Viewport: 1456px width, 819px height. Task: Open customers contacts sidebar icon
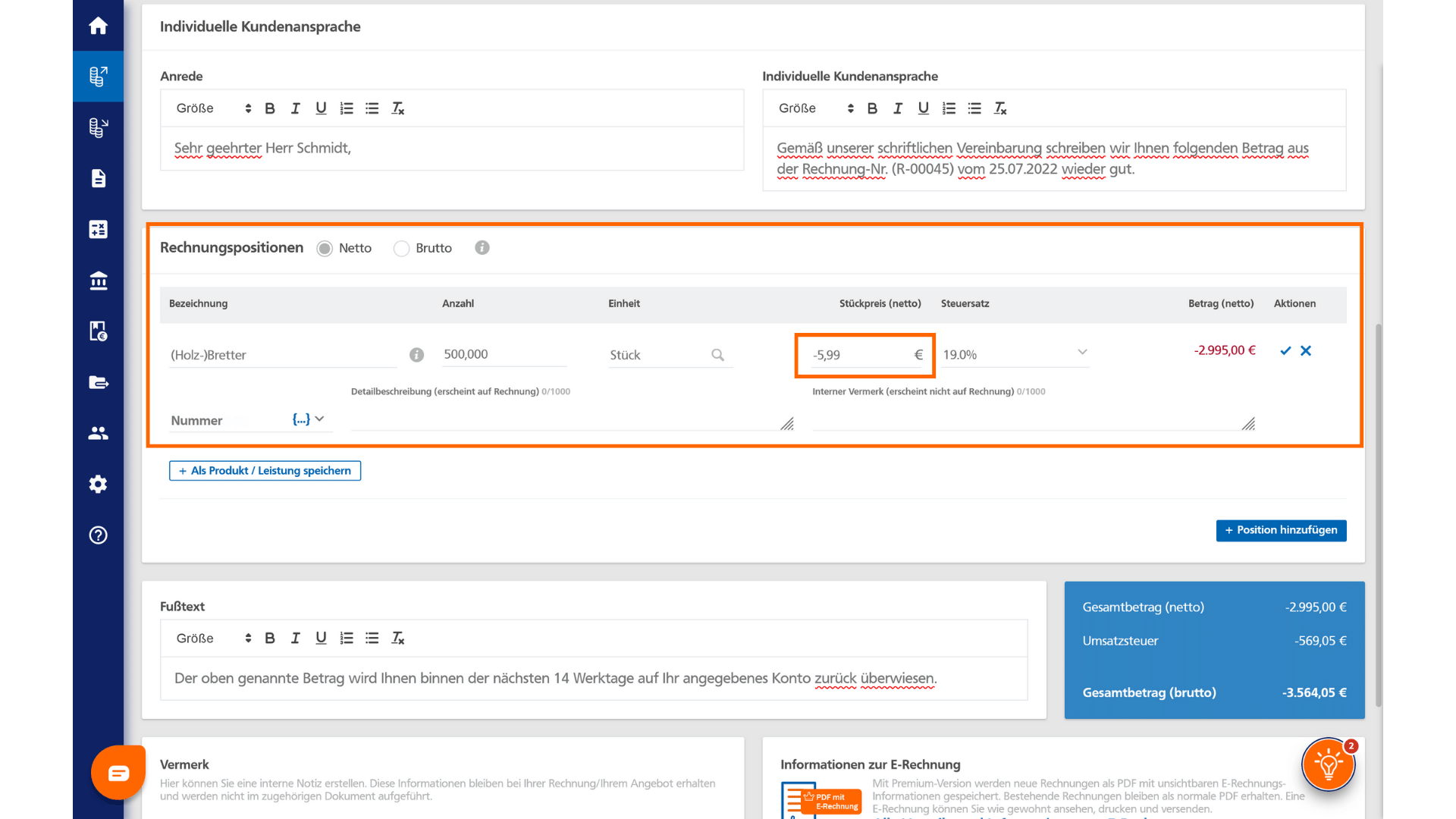coord(98,433)
